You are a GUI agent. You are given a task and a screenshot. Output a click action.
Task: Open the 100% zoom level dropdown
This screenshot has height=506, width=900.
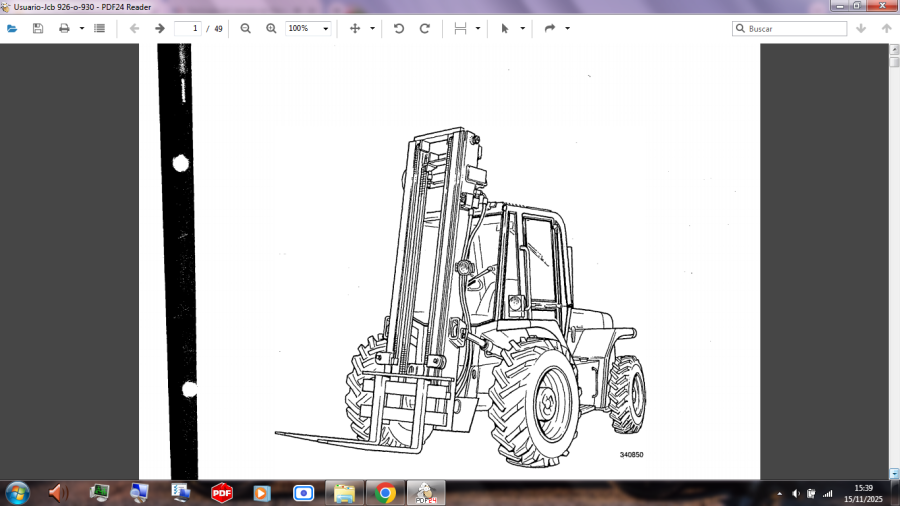pyautogui.click(x=308, y=28)
